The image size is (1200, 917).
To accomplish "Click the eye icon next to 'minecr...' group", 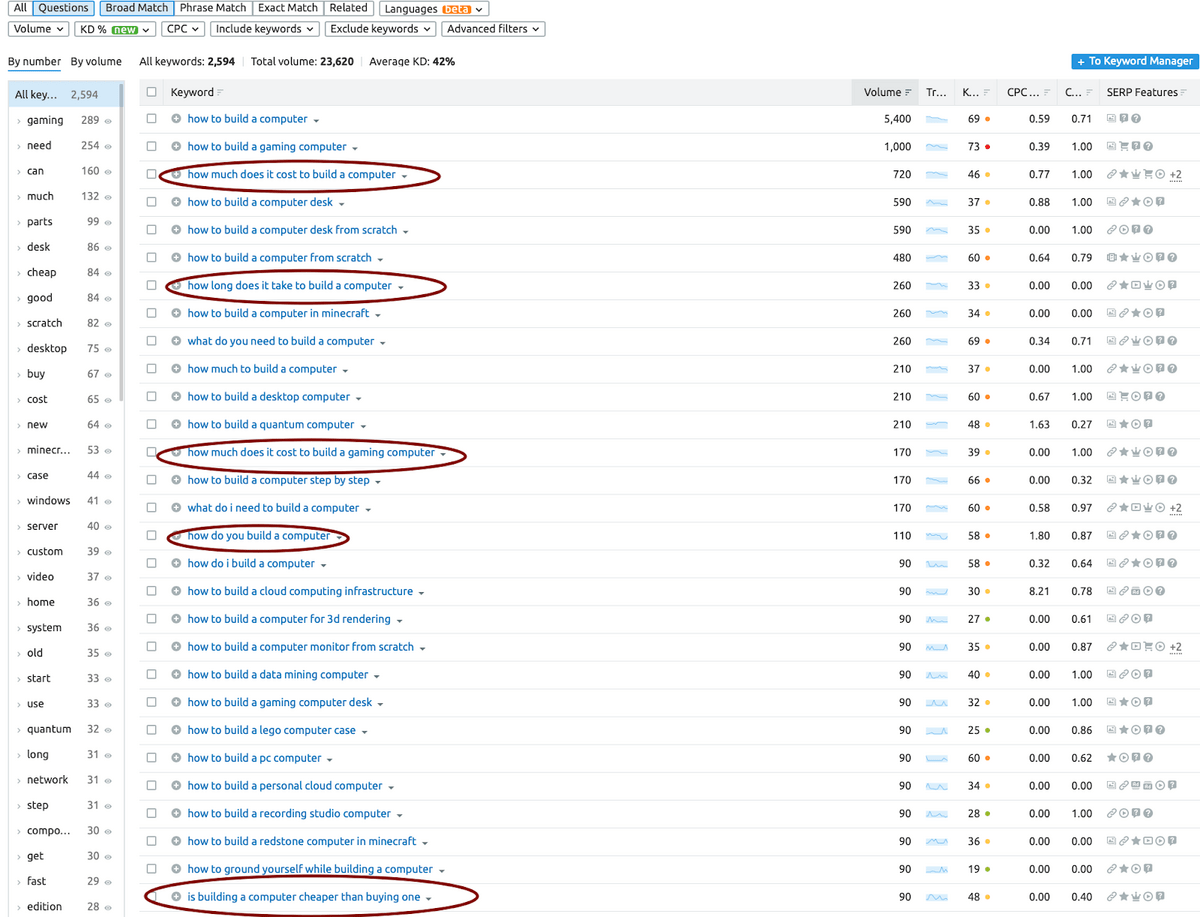I will pyautogui.click(x=108, y=451).
